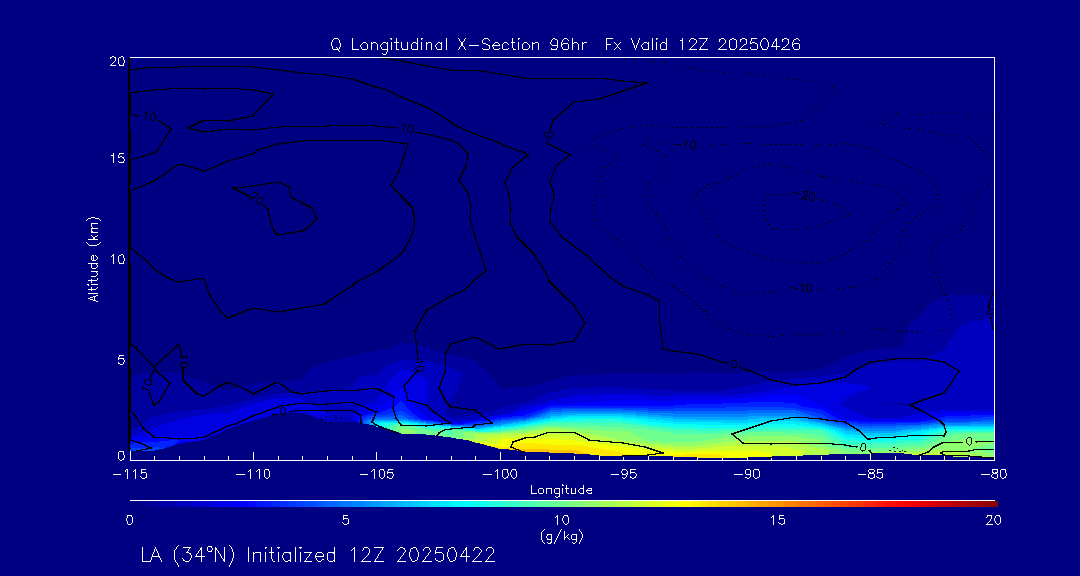Click longitude tick label "-90"

(x=747, y=474)
